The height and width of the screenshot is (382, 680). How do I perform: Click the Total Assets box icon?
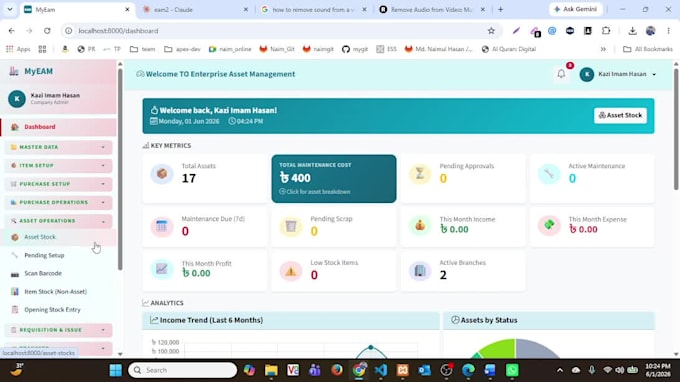coord(162,173)
